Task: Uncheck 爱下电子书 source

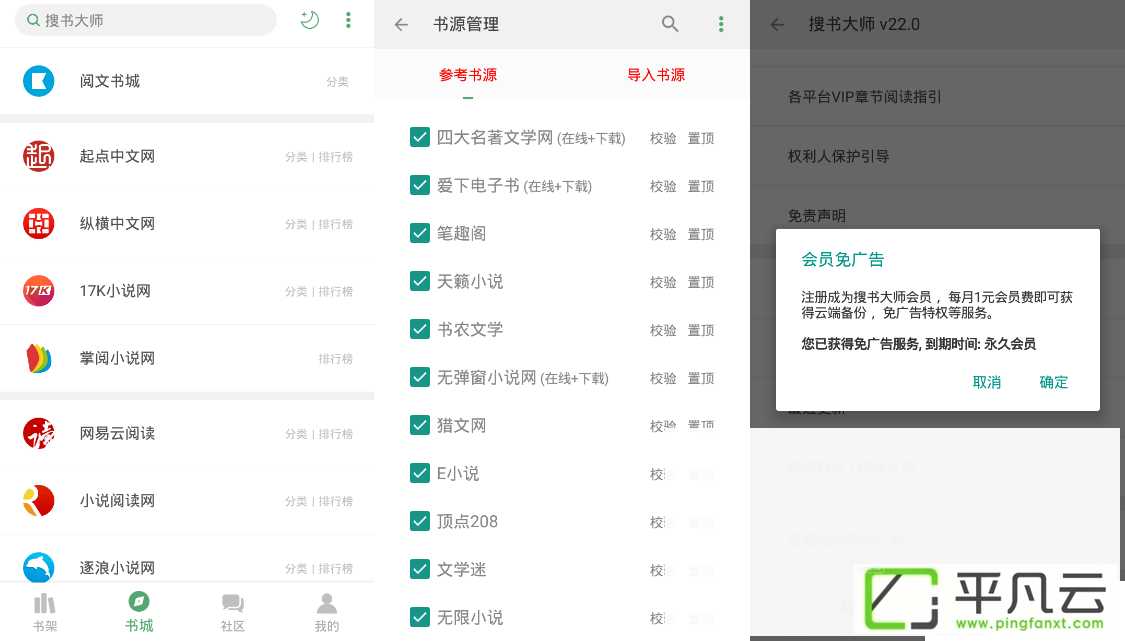Action: point(420,185)
